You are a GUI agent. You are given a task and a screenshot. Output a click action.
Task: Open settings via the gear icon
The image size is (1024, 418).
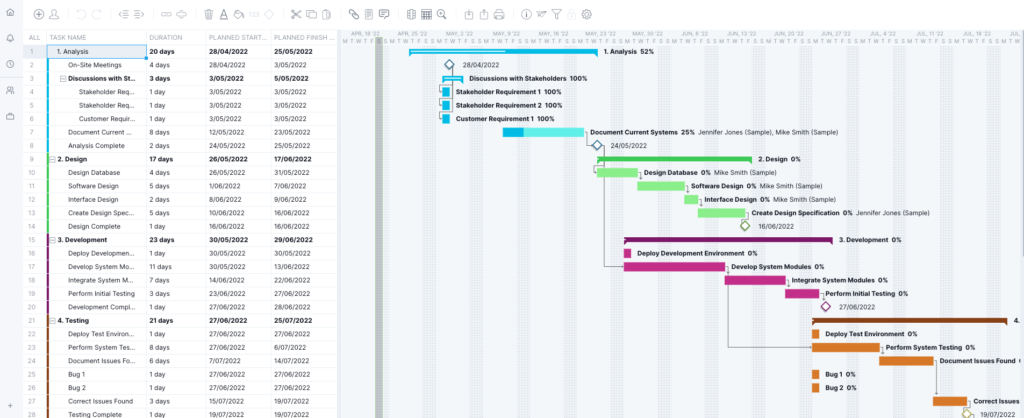pos(586,15)
